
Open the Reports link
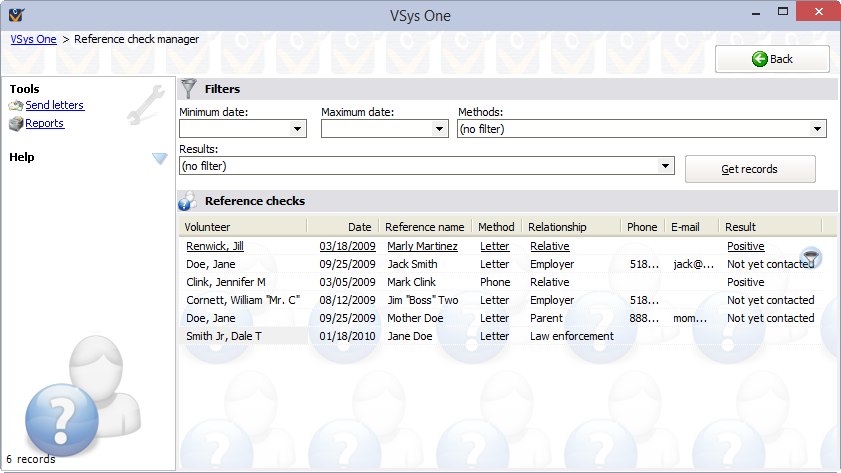45,124
